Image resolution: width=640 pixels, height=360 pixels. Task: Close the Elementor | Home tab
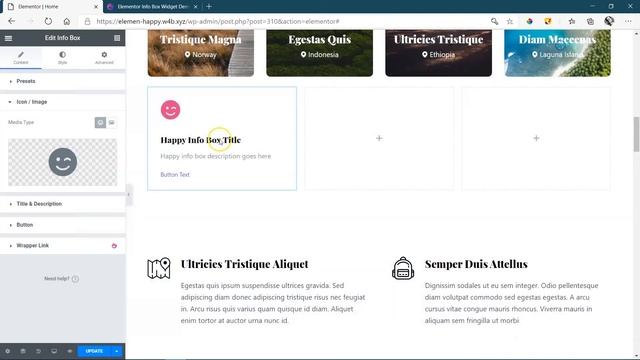point(96,7)
